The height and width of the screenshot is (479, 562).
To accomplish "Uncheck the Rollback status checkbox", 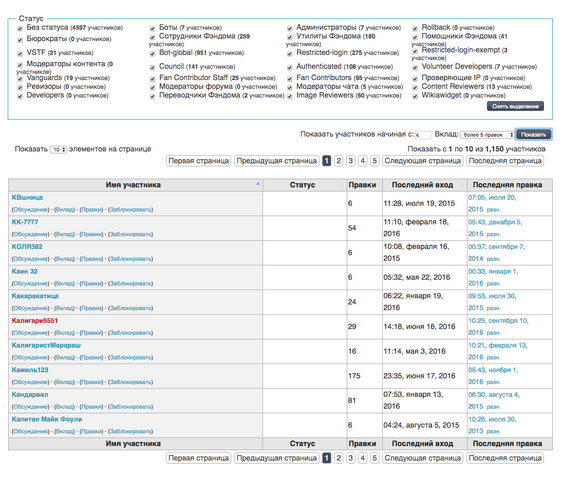I will 415,28.
